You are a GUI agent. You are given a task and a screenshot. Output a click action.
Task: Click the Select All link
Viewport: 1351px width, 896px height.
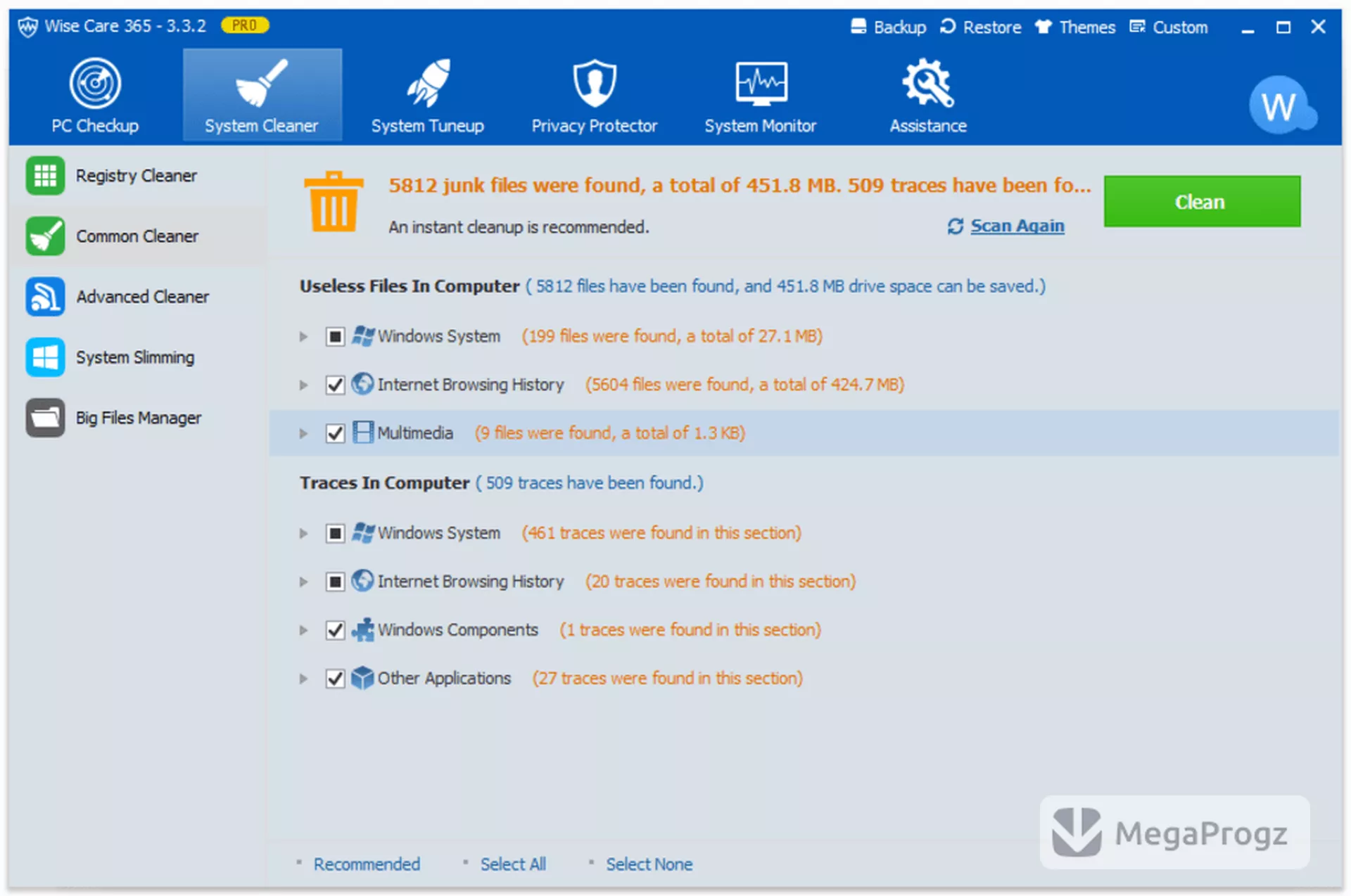tap(513, 864)
